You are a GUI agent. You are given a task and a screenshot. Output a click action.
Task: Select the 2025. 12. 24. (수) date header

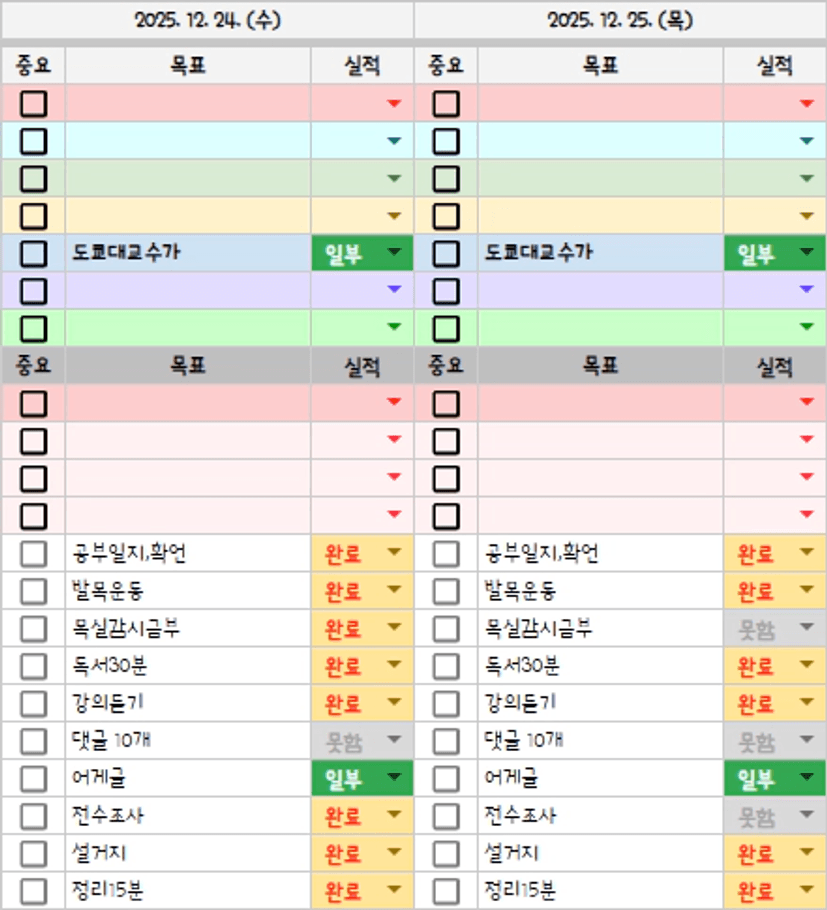click(207, 20)
